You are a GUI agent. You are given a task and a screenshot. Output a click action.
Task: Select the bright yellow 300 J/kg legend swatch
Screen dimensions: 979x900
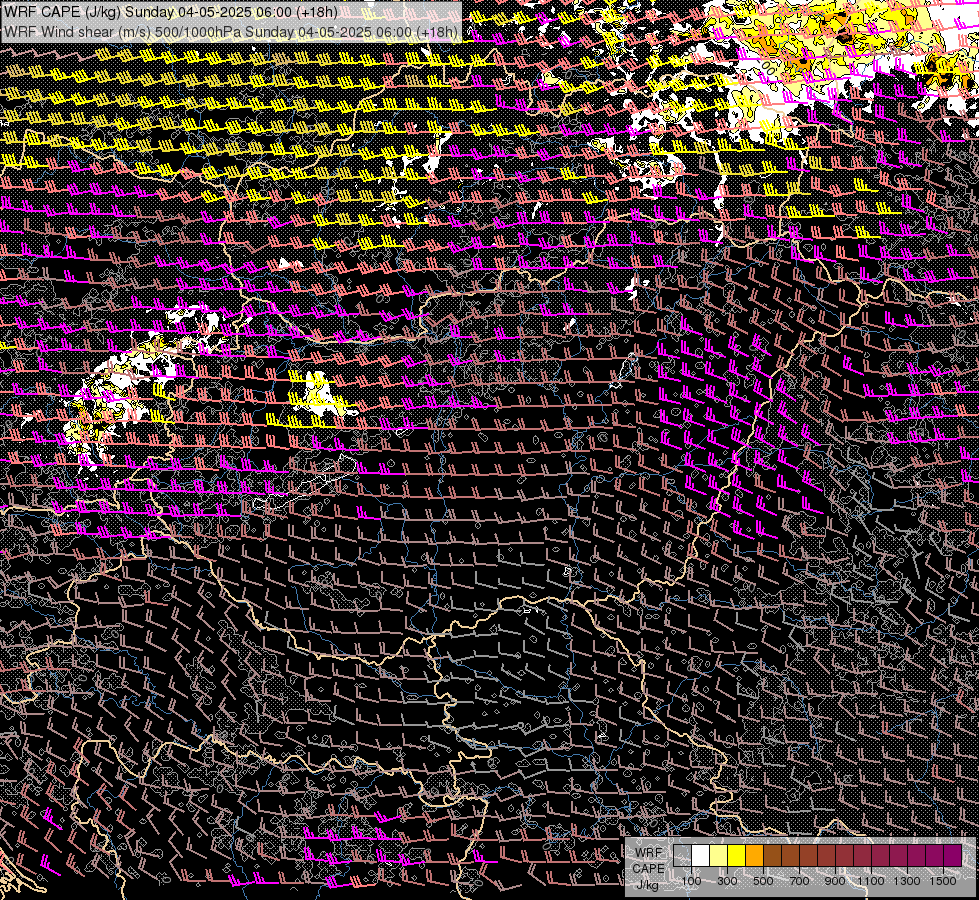(x=737, y=855)
